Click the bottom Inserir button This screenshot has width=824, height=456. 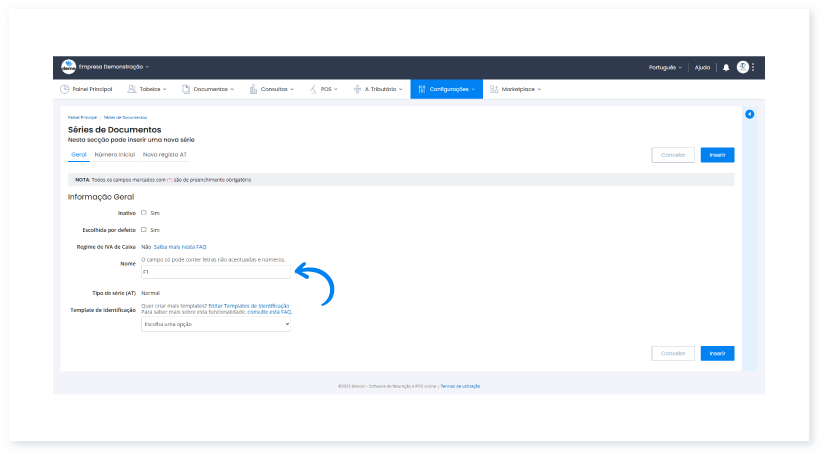point(717,354)
